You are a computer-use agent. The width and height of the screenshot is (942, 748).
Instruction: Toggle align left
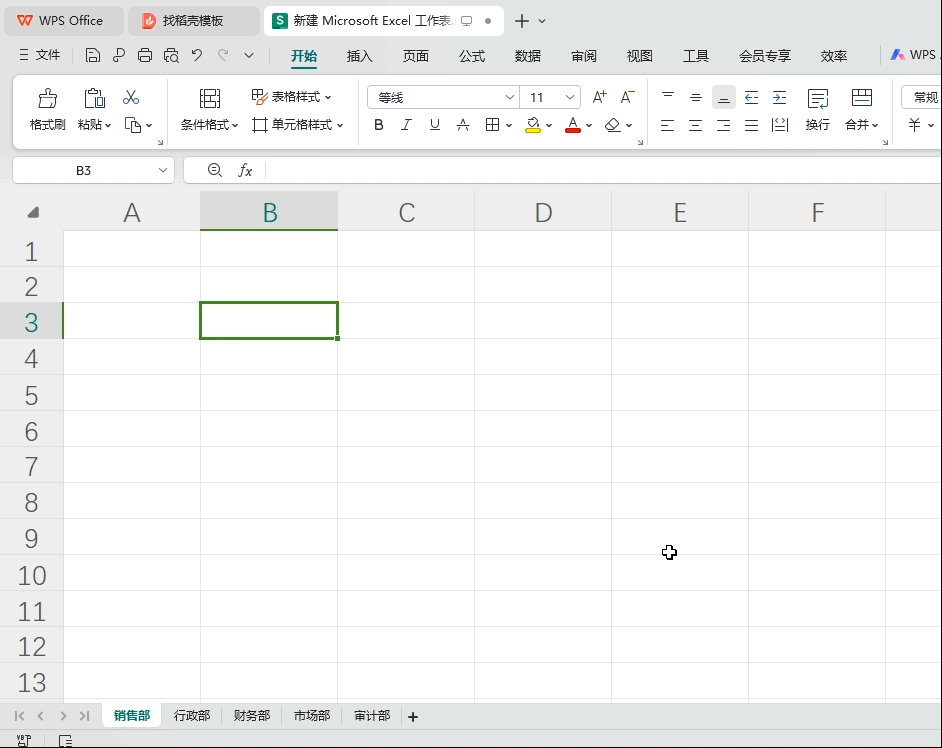tap(667, 125)
